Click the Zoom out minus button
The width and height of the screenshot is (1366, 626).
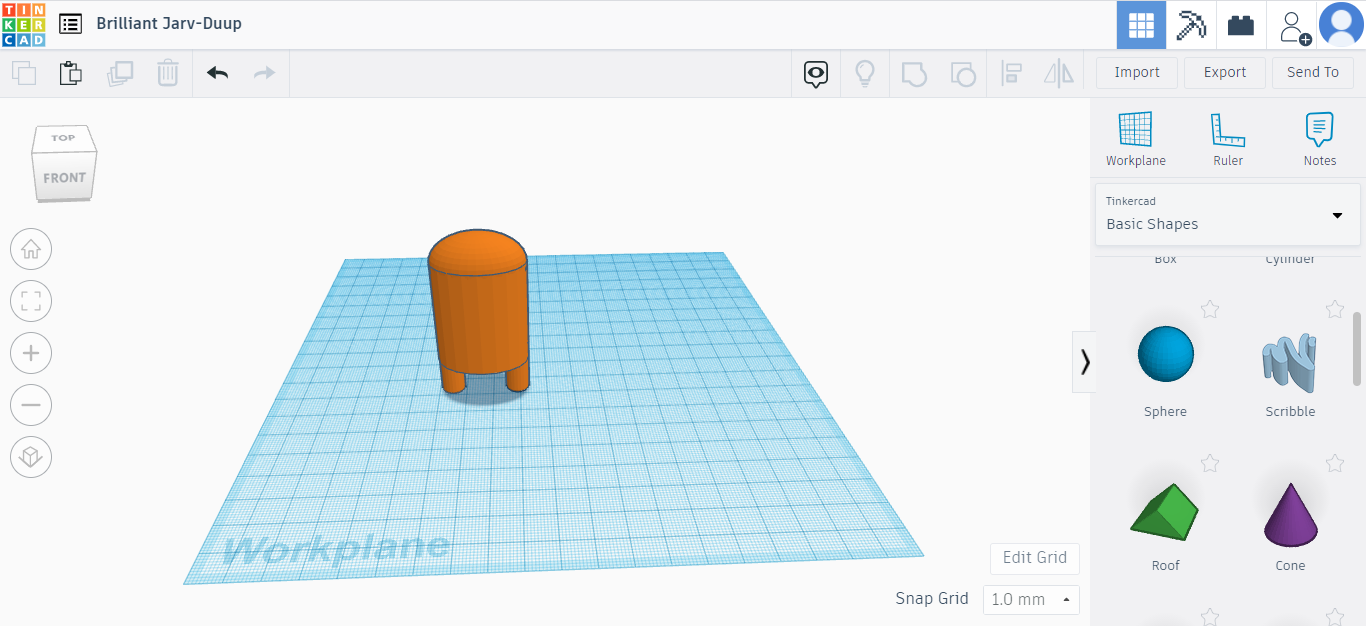(30, 405)
